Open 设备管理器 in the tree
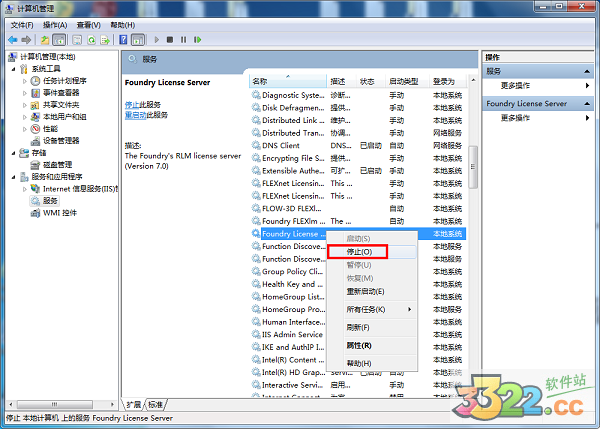This screenshot has width=600, height=429. click(61, 140)
